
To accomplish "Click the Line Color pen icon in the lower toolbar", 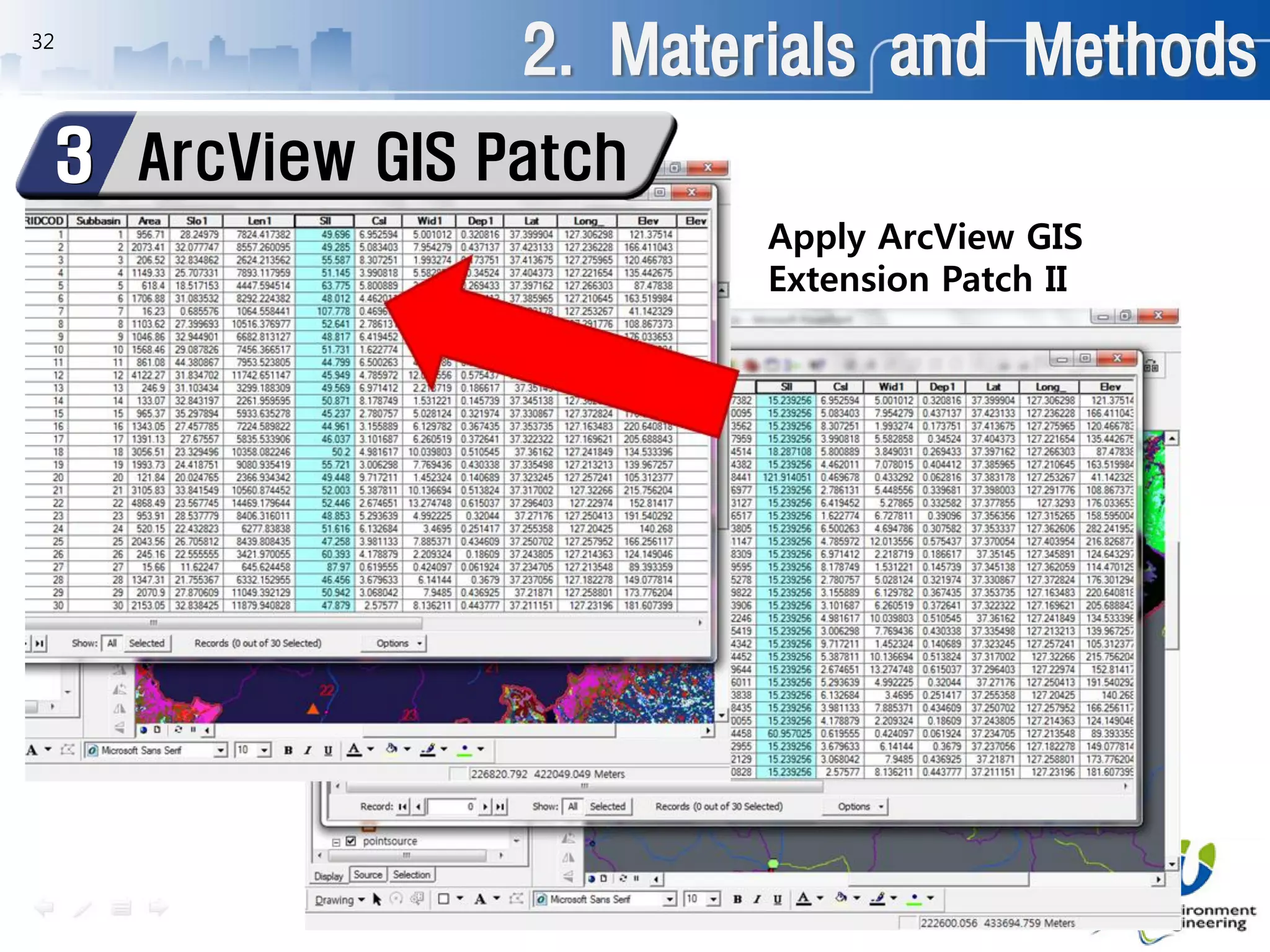I will [x=877, y=898].
